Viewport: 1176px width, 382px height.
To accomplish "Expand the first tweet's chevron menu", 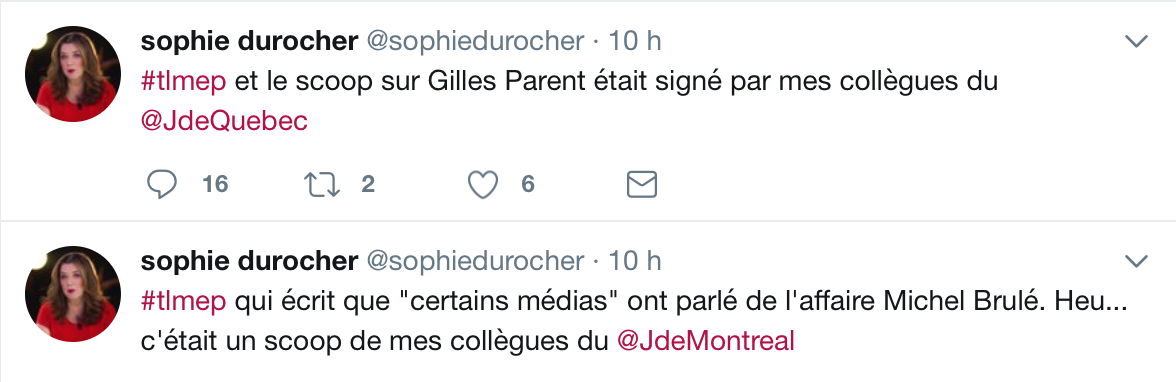I will click(1137, 42).
